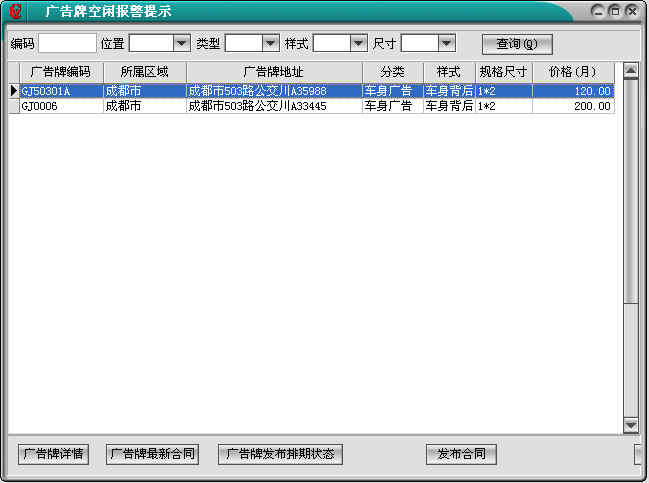Click 车身广告 cell in GJ0006 row

(392, 106)
